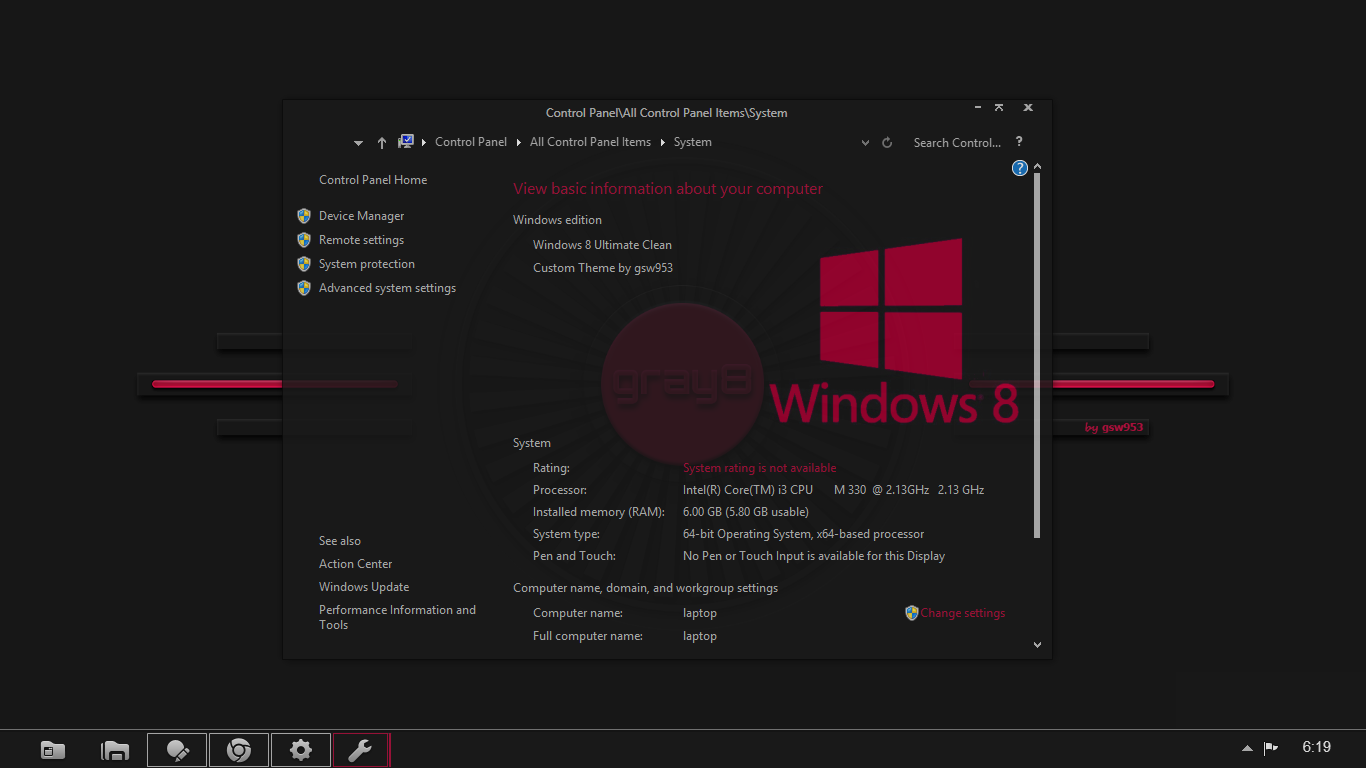
Task: Open paint app icon on taskbar
Action: [x=177, y=750]
